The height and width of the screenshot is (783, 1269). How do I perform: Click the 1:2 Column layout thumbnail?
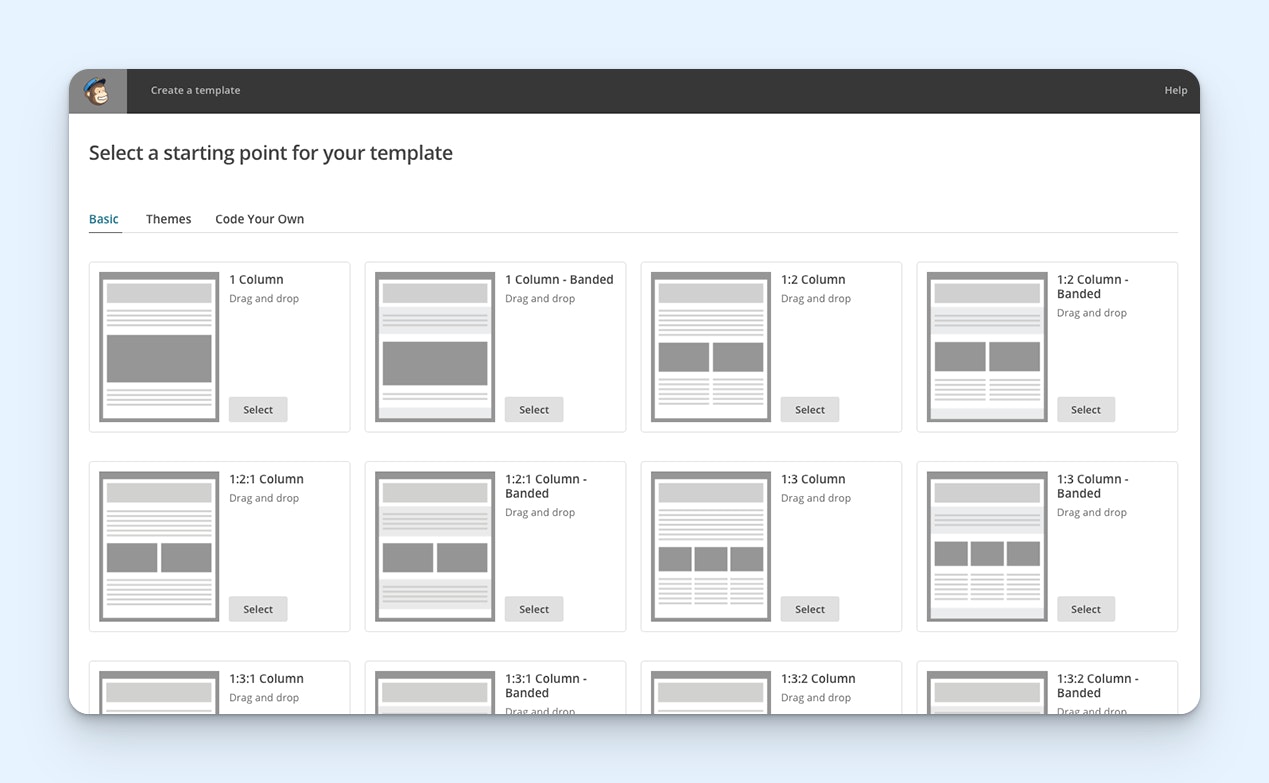click(x=711, y=347)
